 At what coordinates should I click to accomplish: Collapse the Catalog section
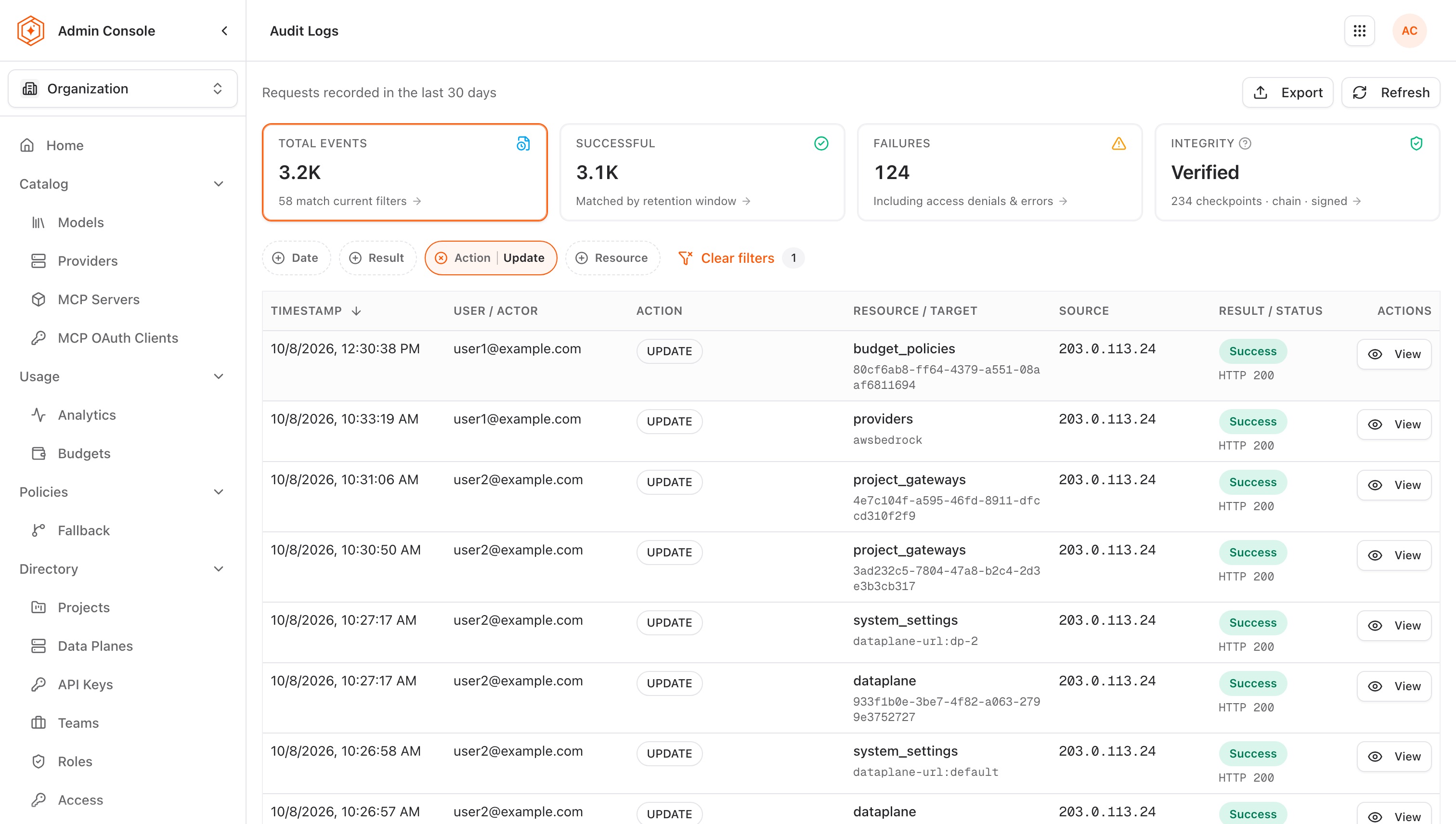[219, 184]
